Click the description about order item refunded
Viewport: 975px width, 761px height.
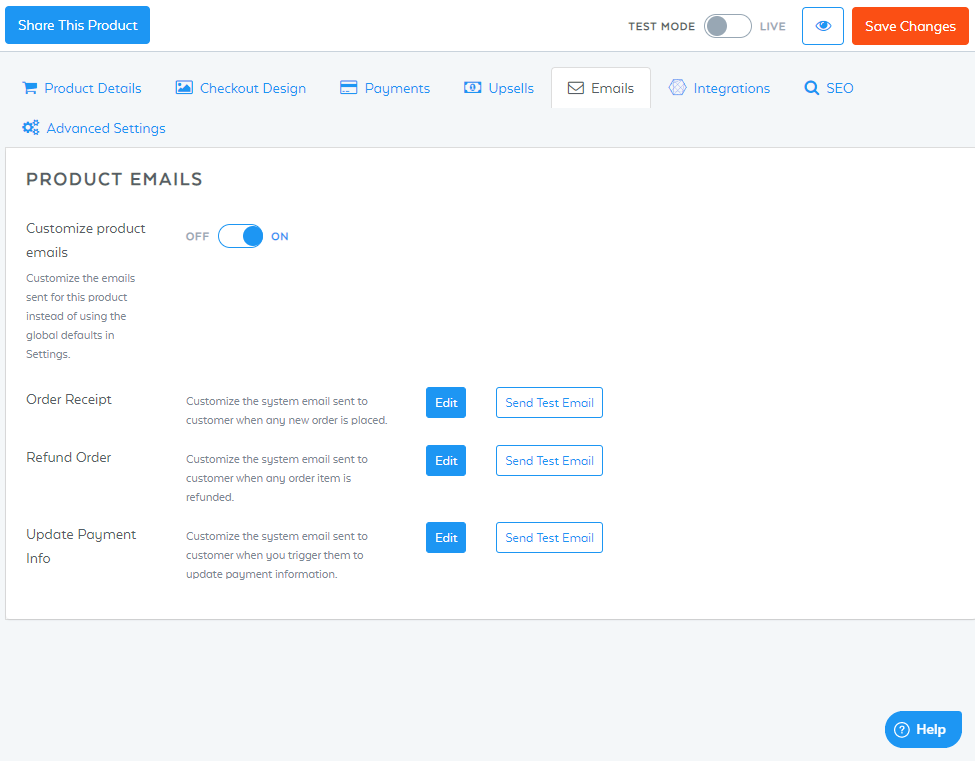point(277,478)
